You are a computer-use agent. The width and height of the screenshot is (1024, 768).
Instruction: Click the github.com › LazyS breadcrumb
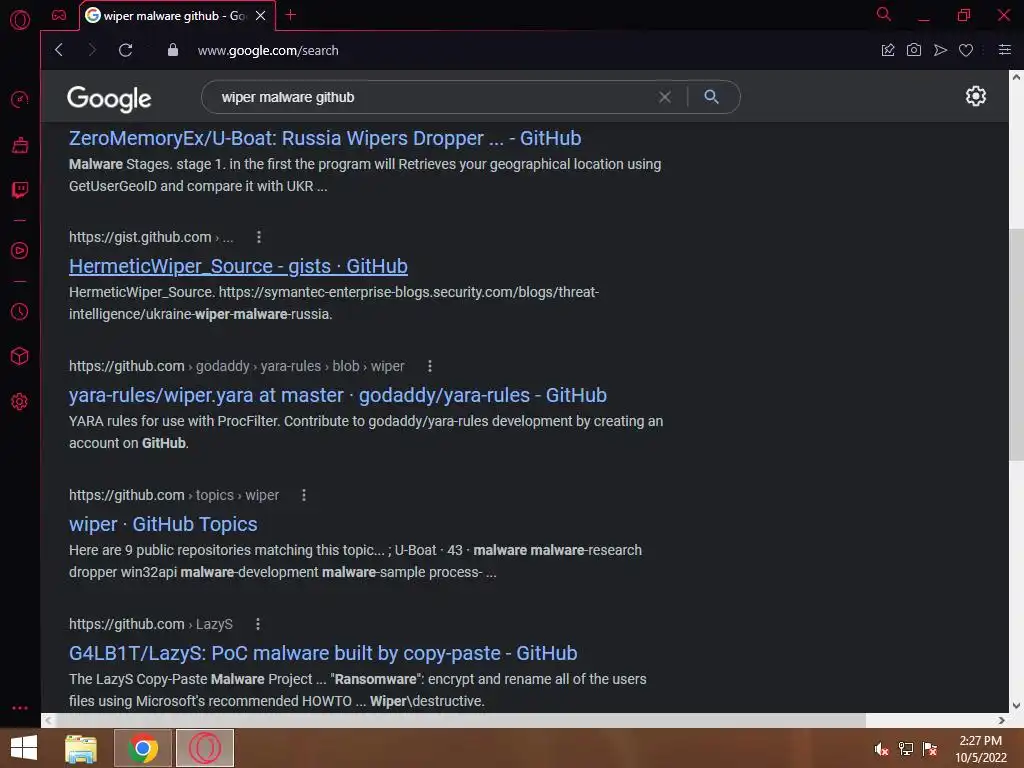pyautogui.click(x=151, y=624)
